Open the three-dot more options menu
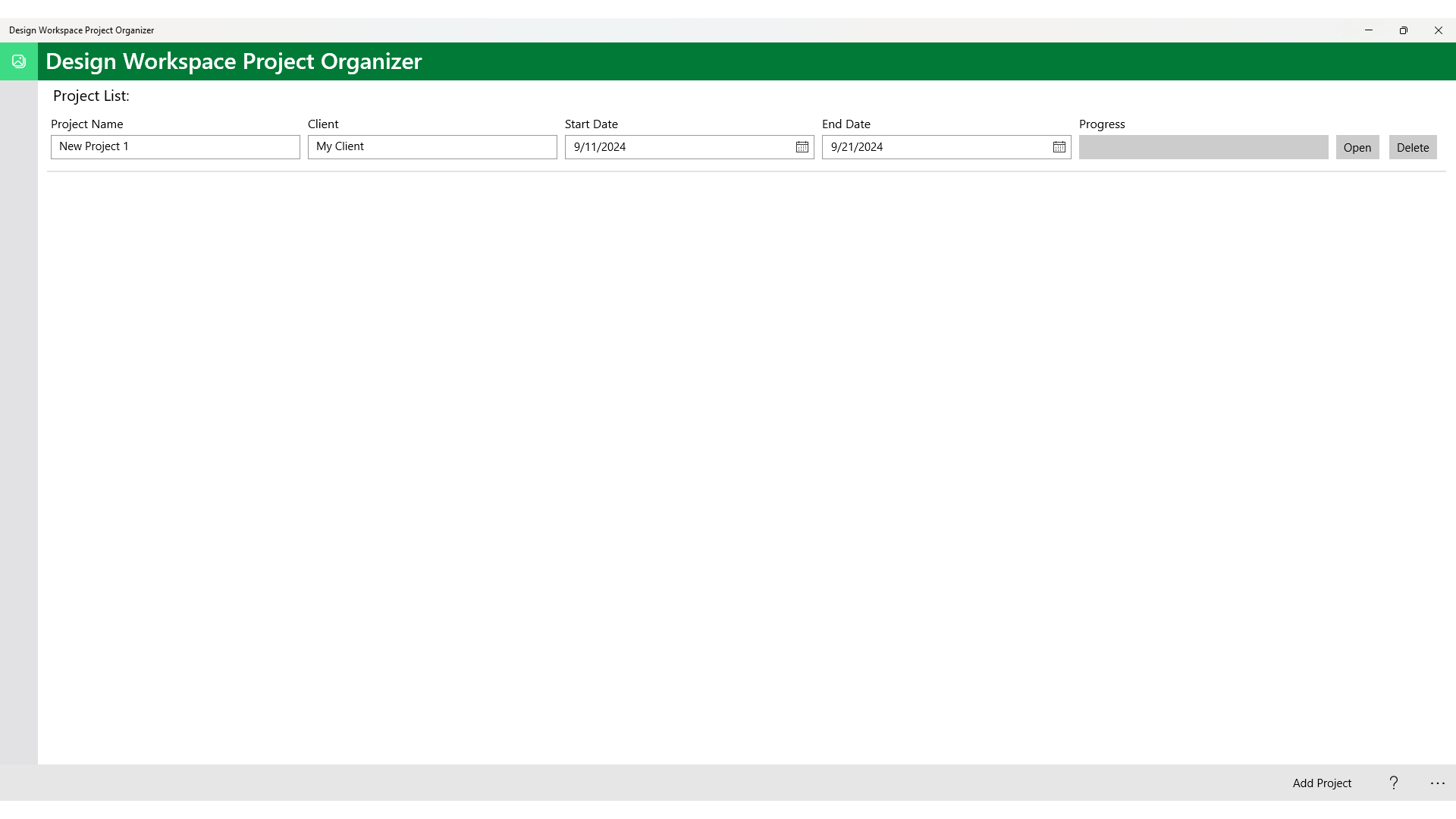 coord(1437,783)
